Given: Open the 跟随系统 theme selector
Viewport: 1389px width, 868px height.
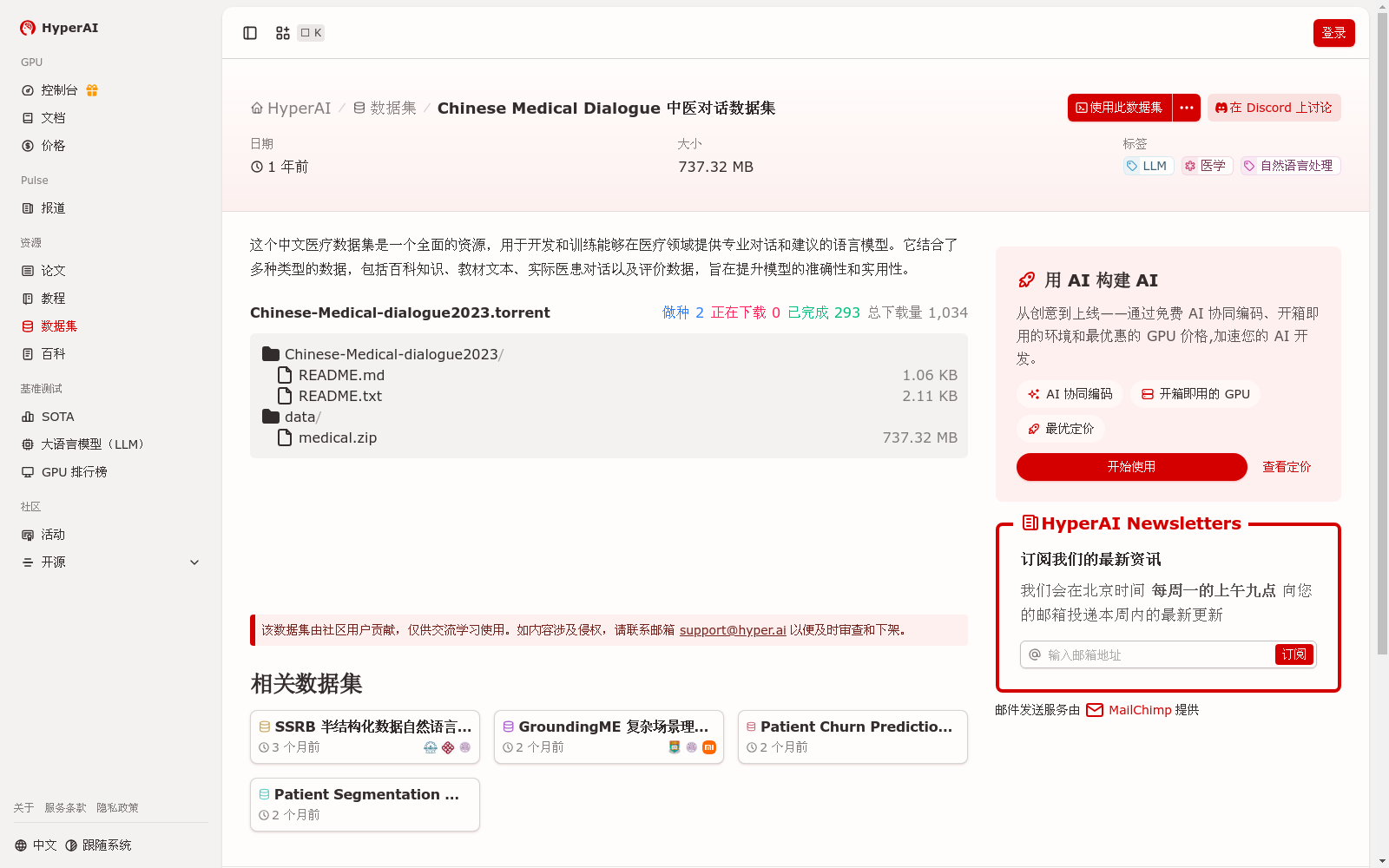Looking at the screenshot, I should (x=98, y=845).
